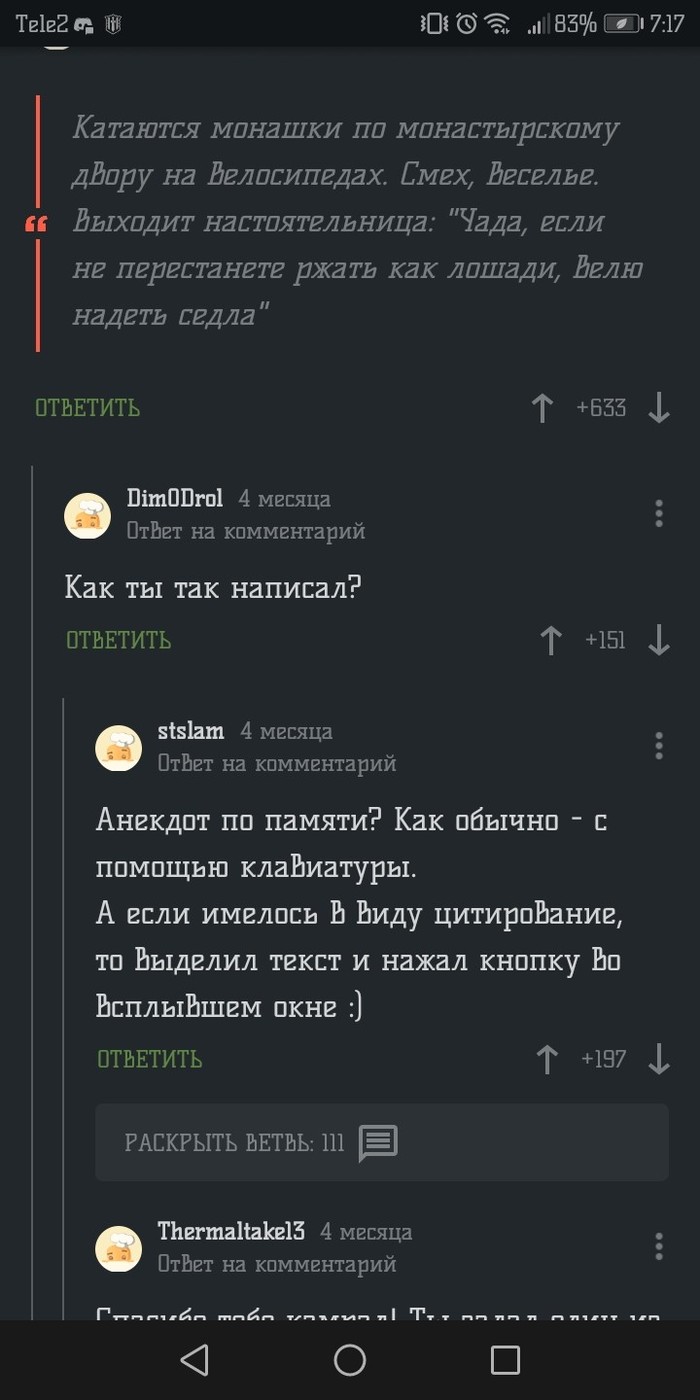Reply to DimODrol's comment
700x1400 pixels.
pyautogui.click(x=118, y=640)
